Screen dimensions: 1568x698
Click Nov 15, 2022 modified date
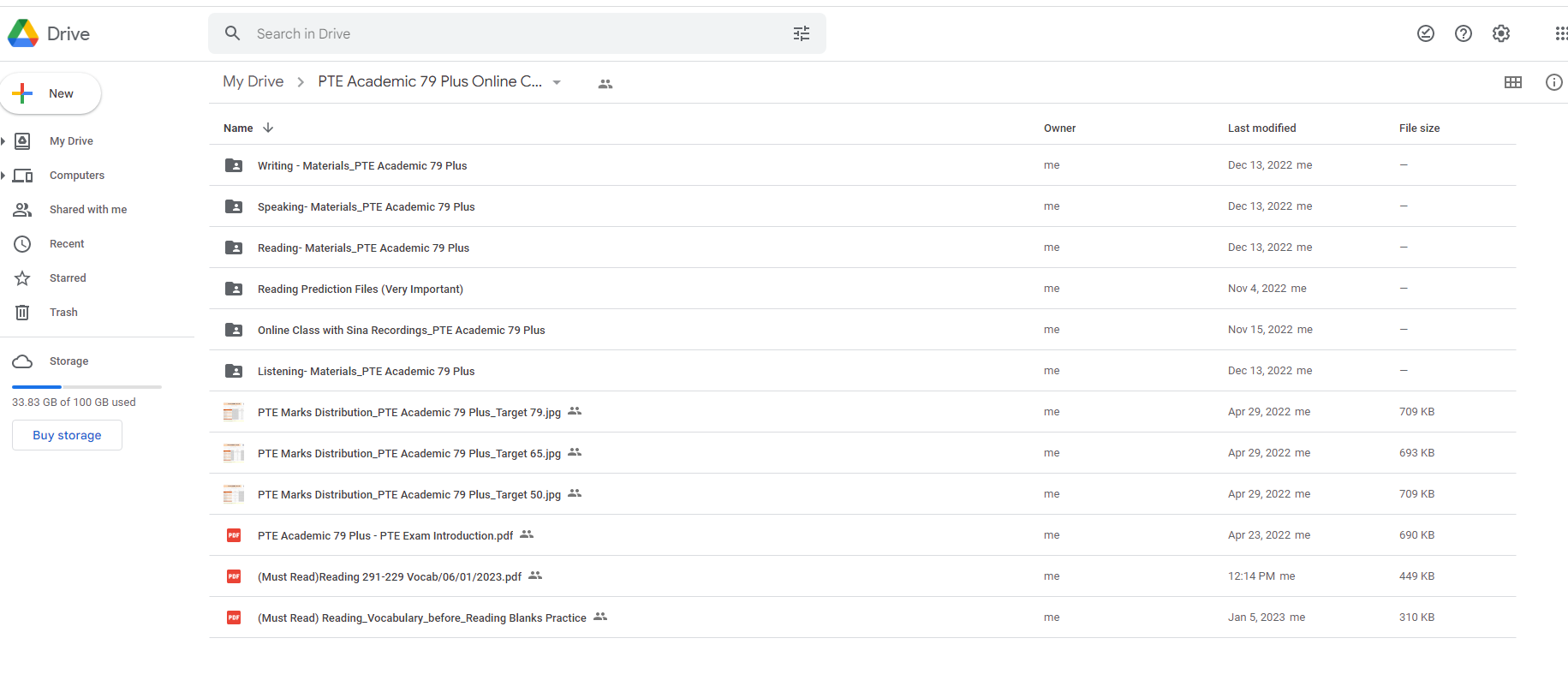[x=1260, y=330]
